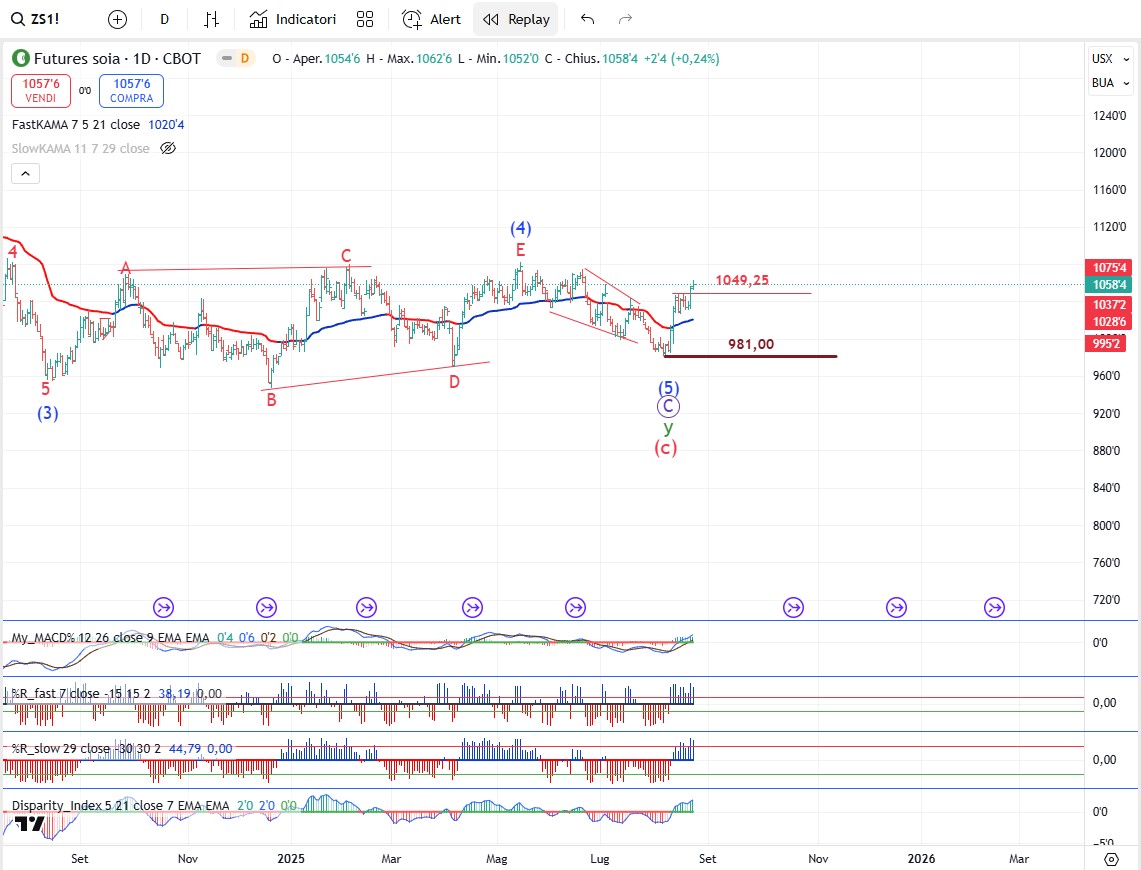Collapse the indicator legend chevron

tap(26, 173)
